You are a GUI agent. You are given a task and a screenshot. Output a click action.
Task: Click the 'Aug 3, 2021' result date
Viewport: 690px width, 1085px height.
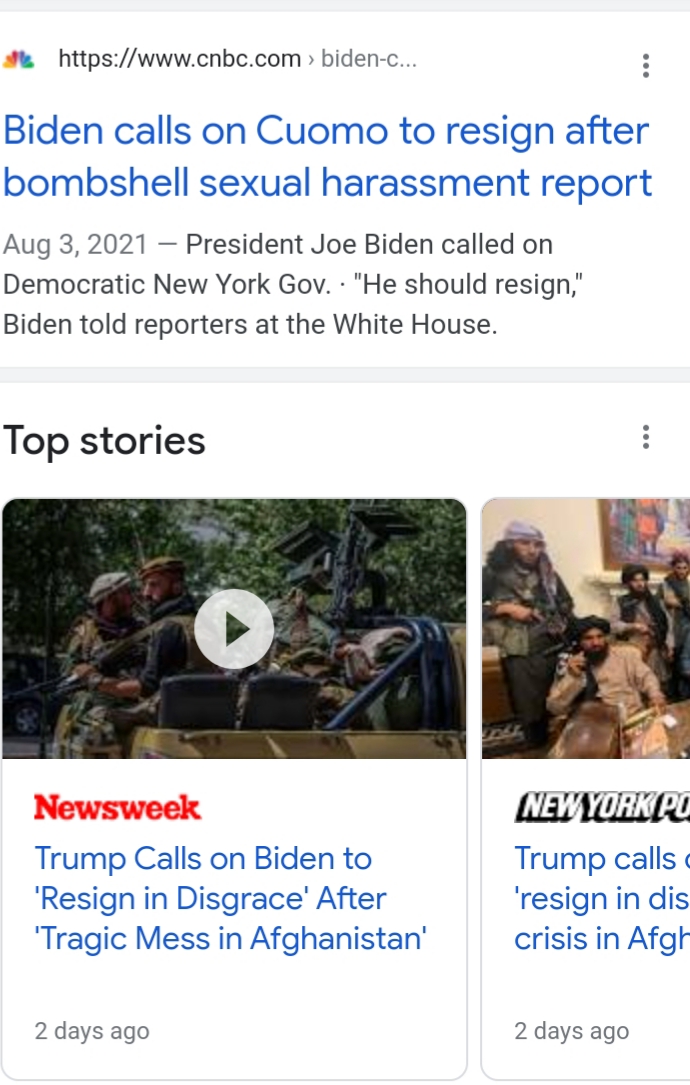tap(75, 245)
